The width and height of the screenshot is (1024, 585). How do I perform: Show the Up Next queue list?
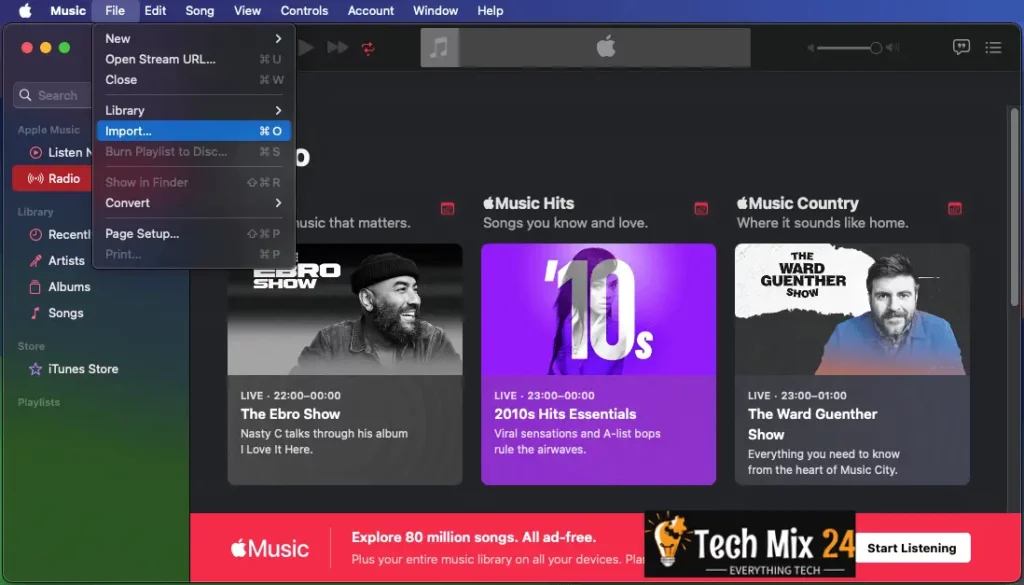tap(993, 47)
